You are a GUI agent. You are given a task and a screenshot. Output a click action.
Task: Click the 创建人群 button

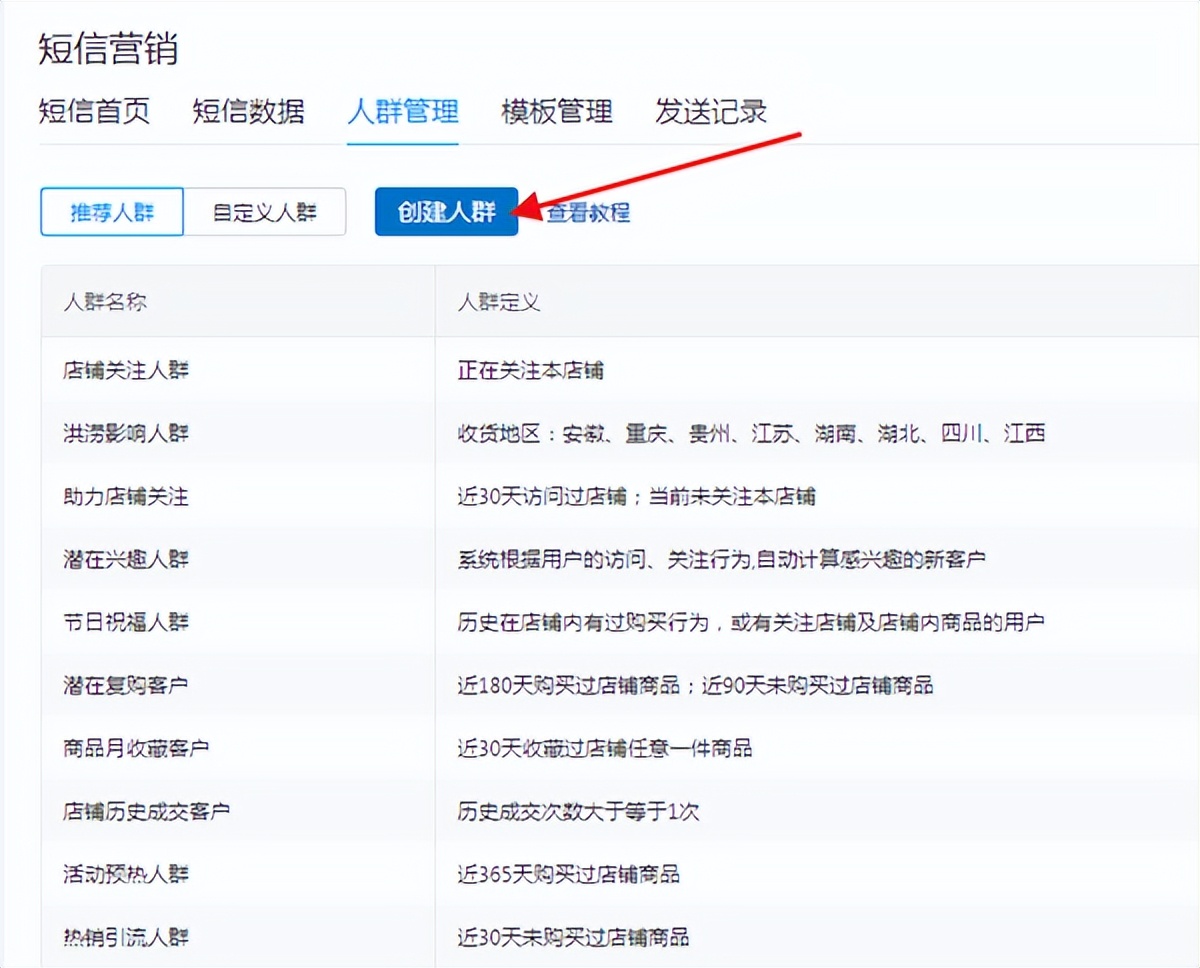(446, 212)
